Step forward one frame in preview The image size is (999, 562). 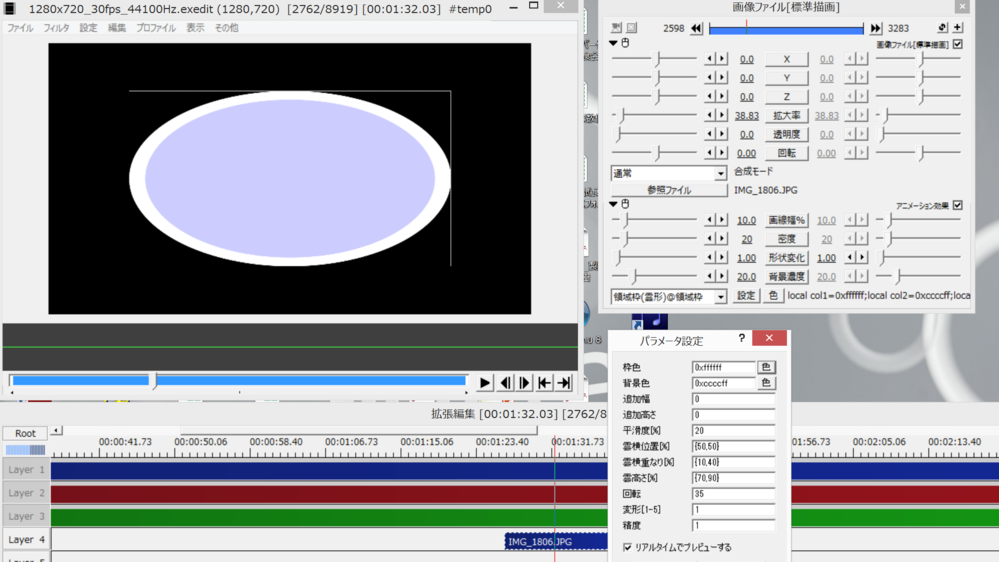click(525, 383)
